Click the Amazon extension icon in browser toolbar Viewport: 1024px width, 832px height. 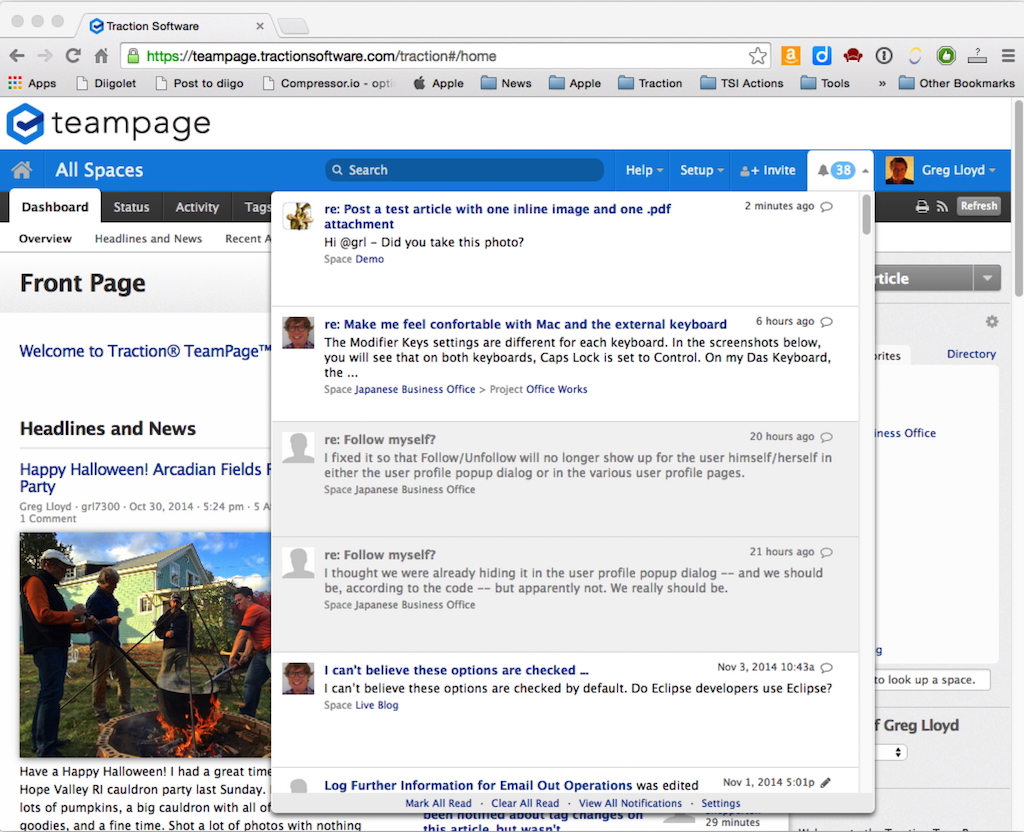coord(790,56)
